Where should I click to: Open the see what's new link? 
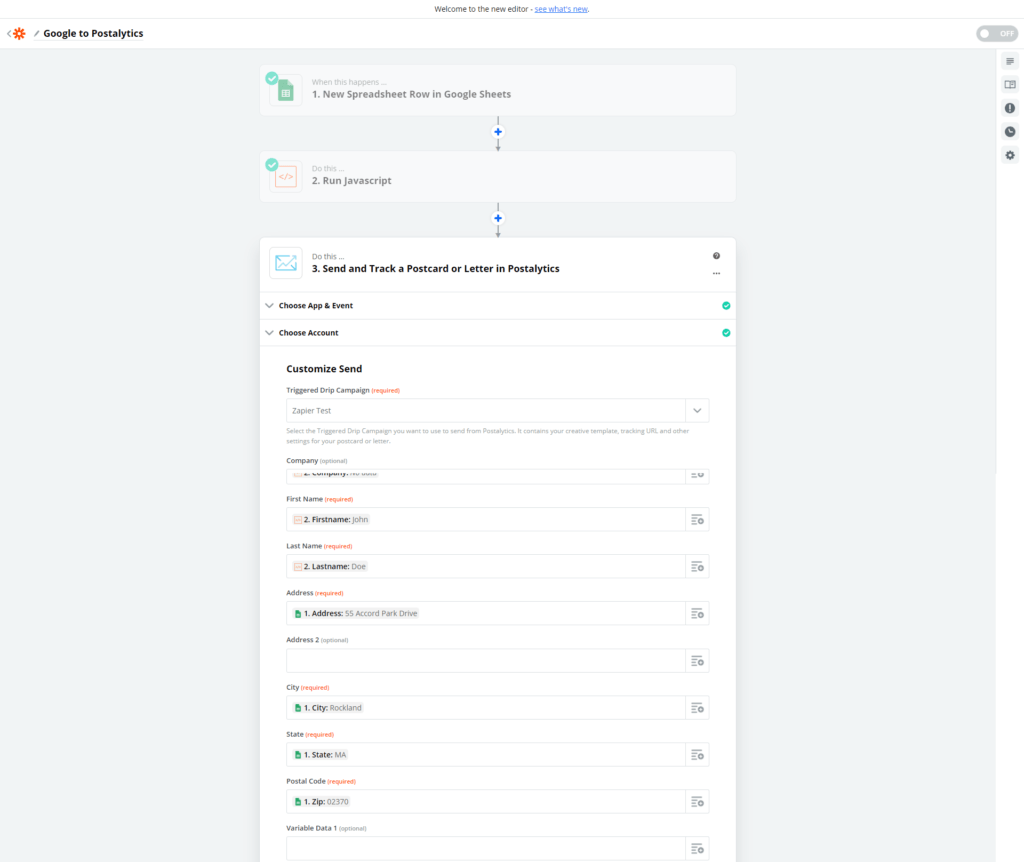(561, 9)
